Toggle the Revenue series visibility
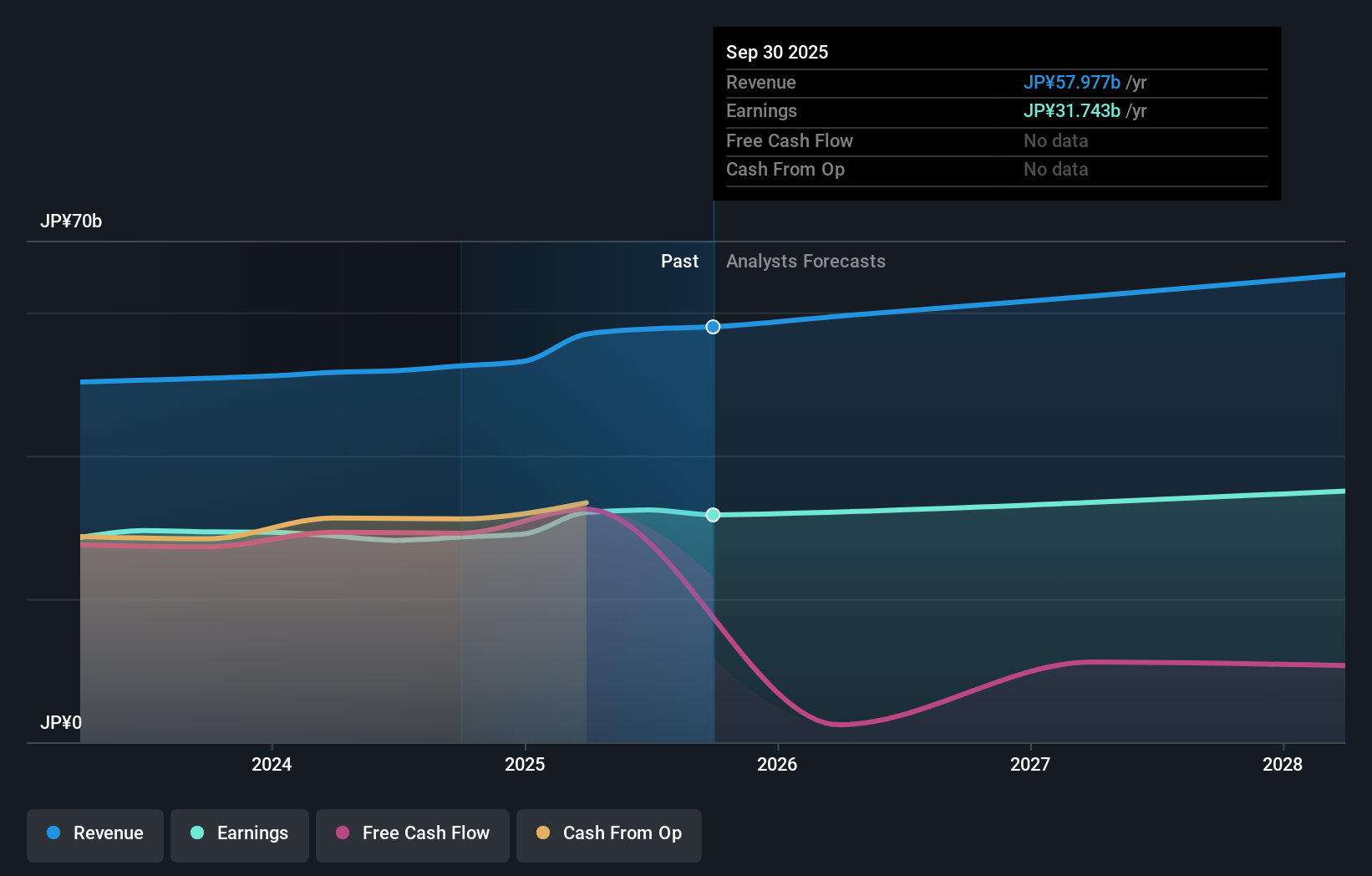Image resolution: width=1372 pixels, height=876 pixels. click(x=94, y=833)
